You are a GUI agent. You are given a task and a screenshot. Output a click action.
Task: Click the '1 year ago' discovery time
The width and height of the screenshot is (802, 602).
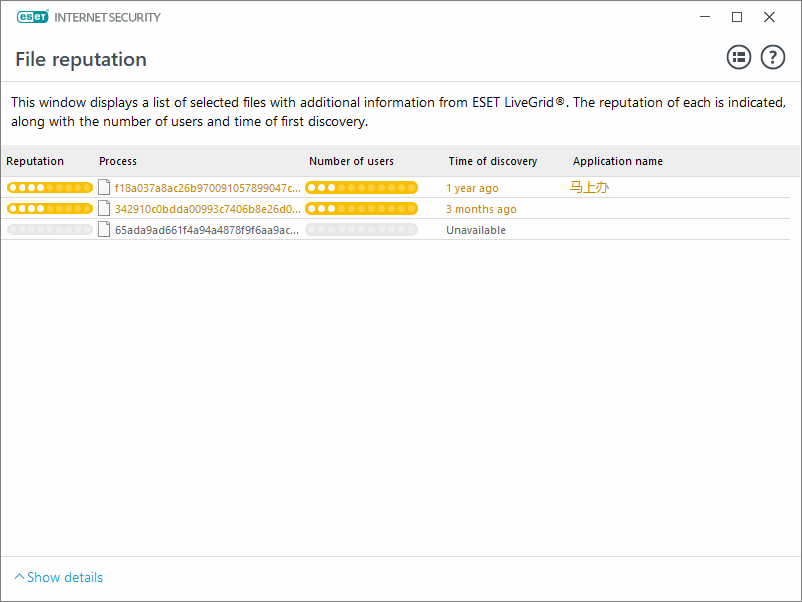472,188
